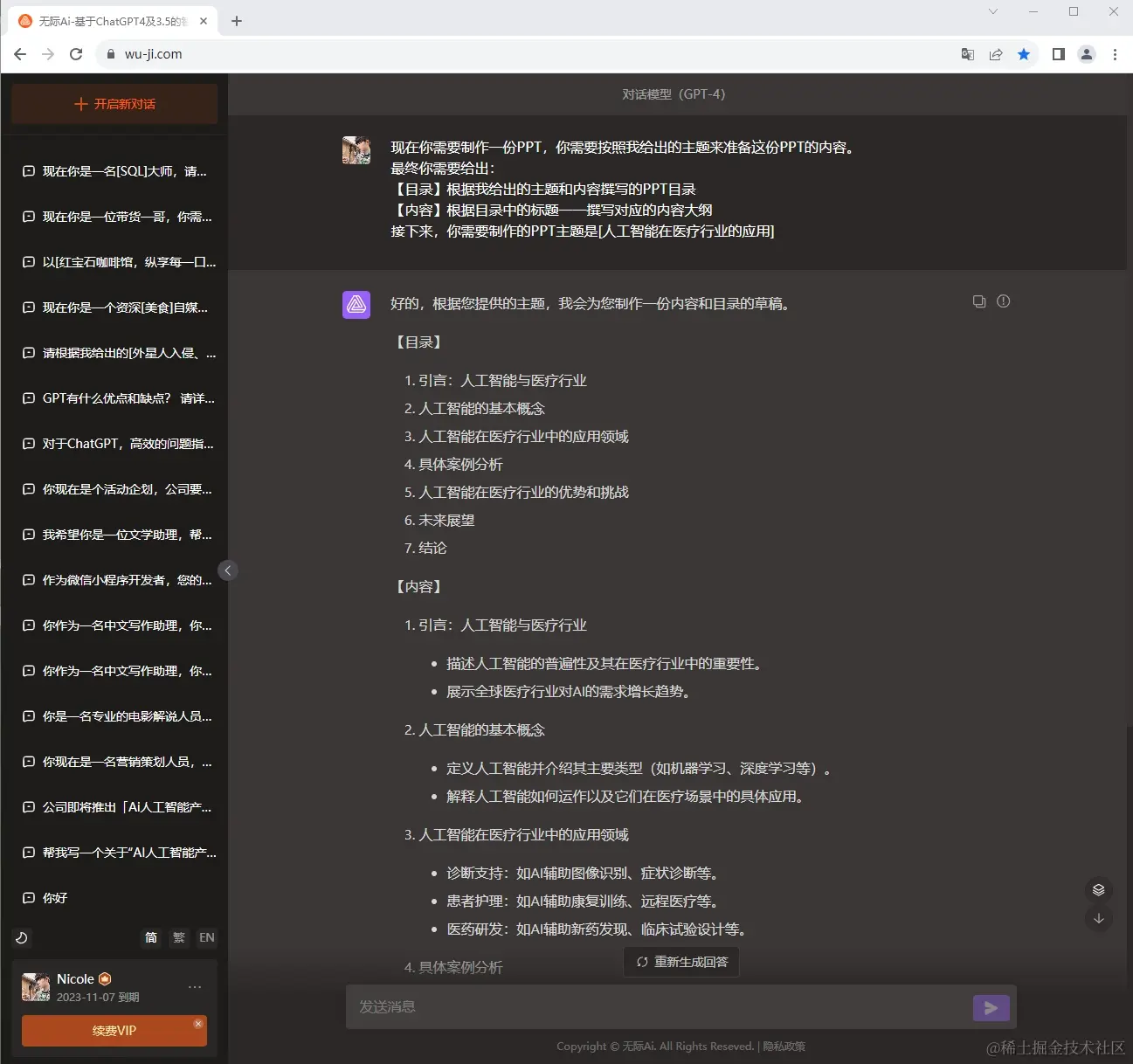Screen dimensions: 1133x1064
Task: Open the Chrome three-dot menu
Action: coord(1115,54)
